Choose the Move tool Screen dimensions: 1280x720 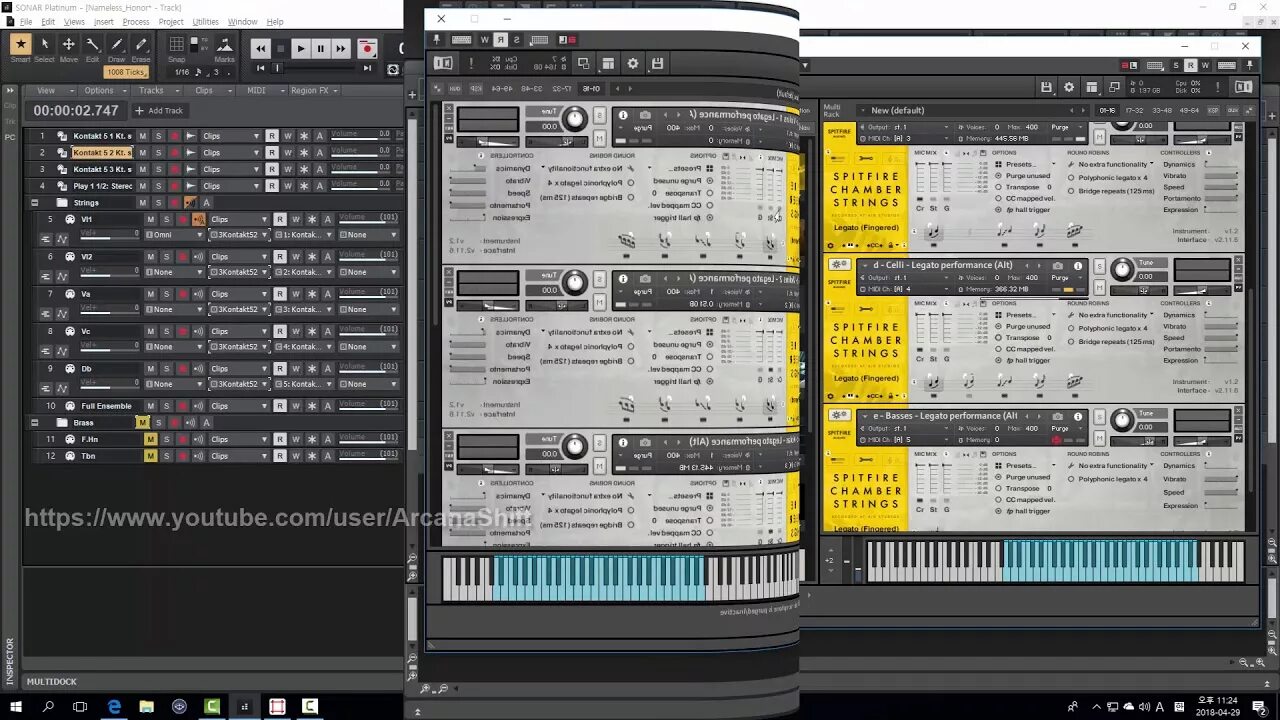pos(69,44)
